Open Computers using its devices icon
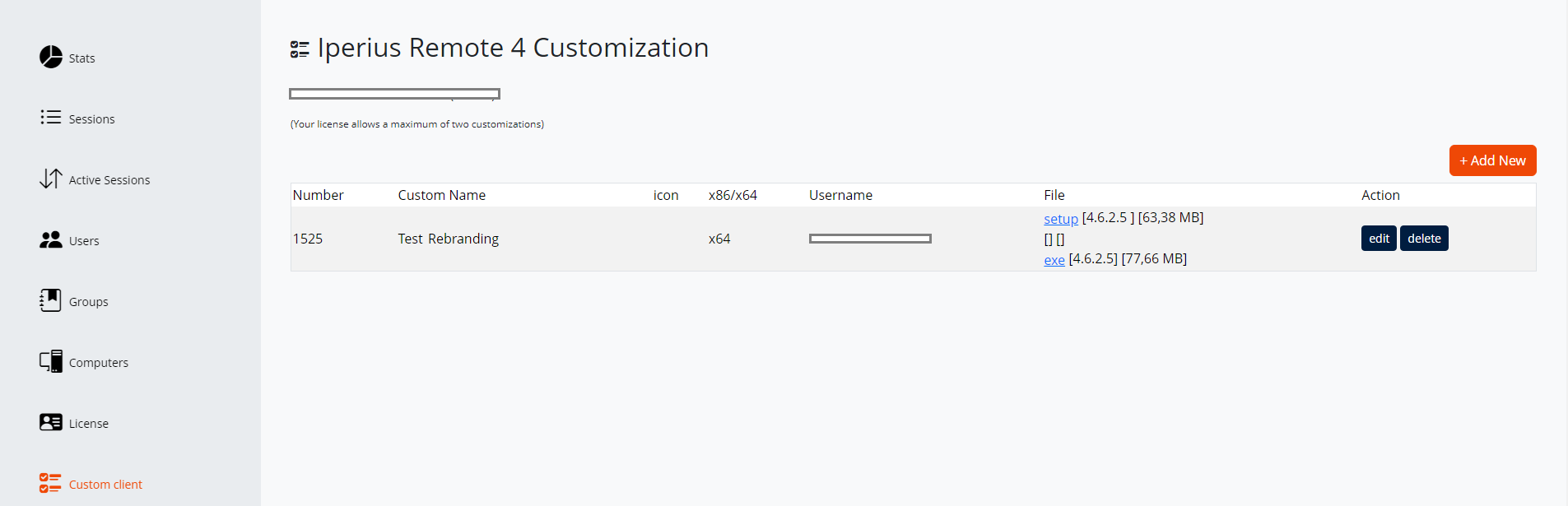The width and height of the screenshot is (1568, 506). tap(50, 361)
